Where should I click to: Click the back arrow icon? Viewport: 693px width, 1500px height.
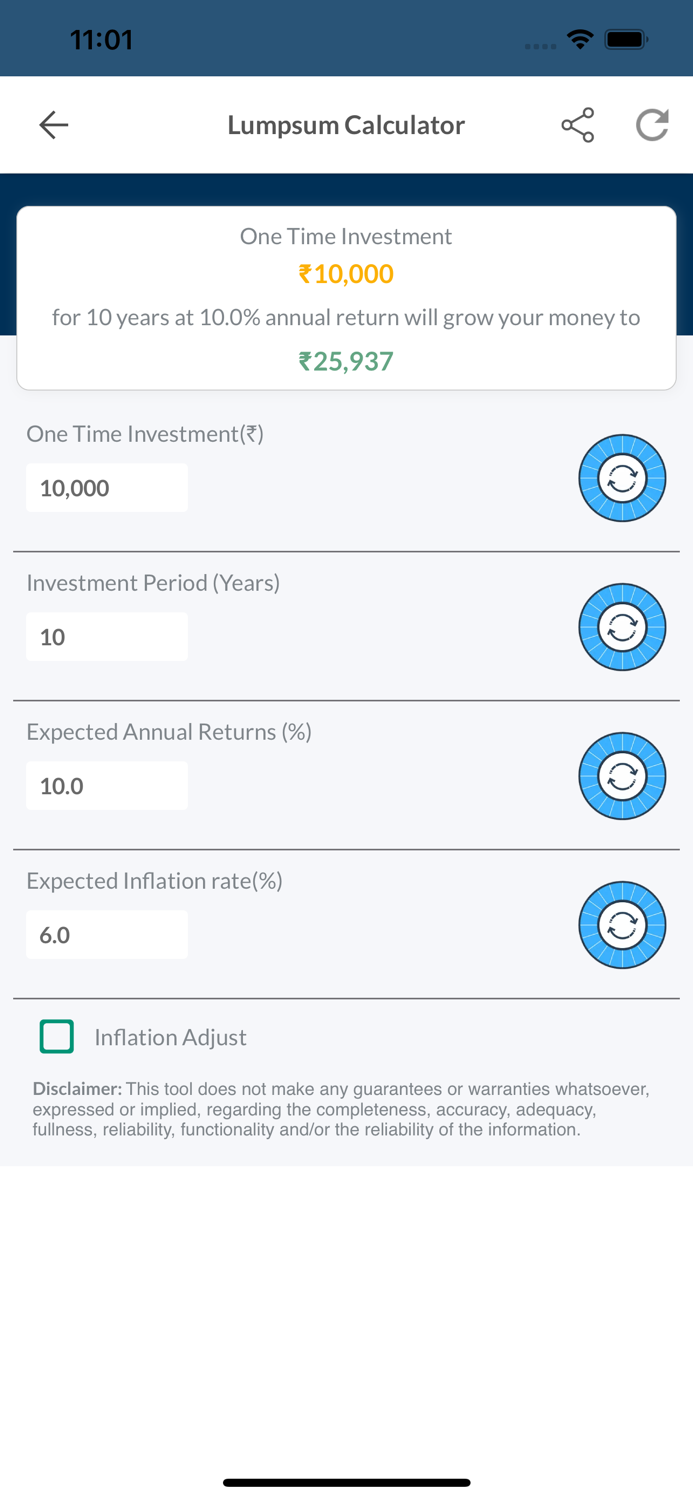[x=53, y=124]
